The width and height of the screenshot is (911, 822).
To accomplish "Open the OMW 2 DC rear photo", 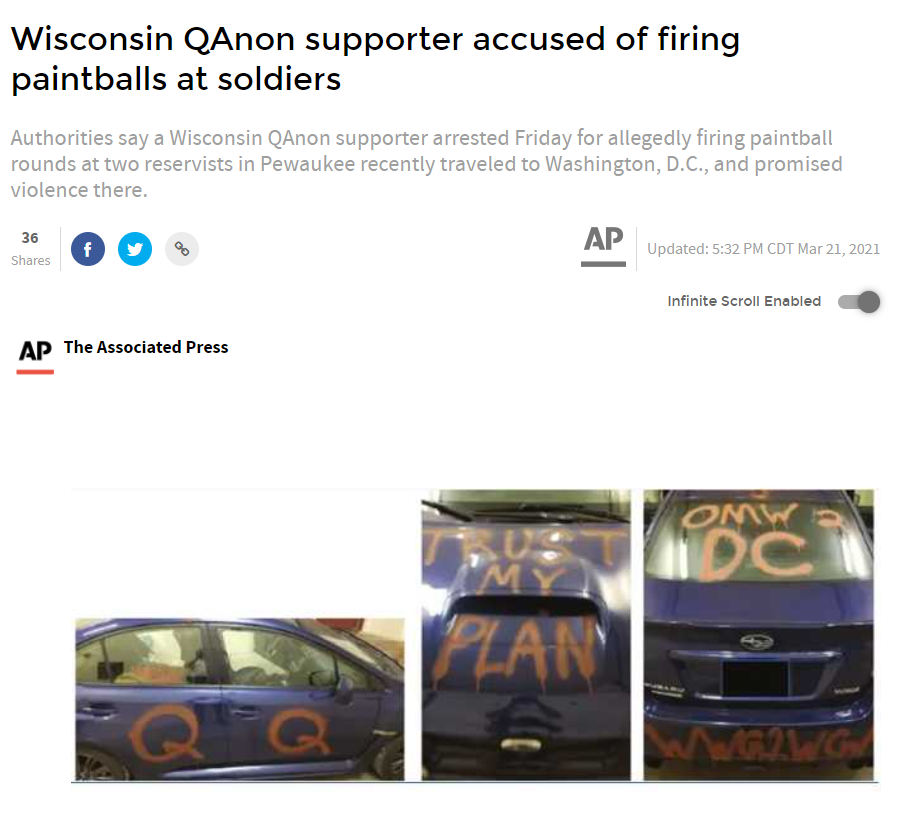I will tap(758, 635).
